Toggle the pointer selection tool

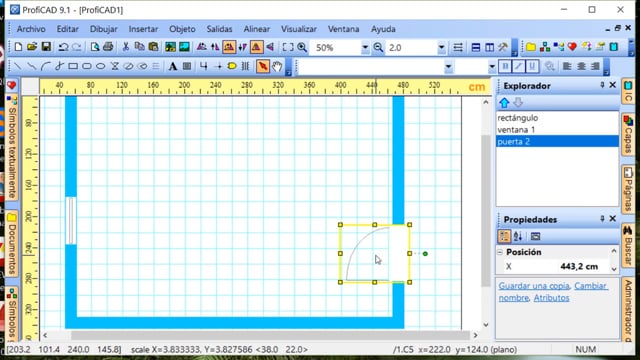(263, 66)
